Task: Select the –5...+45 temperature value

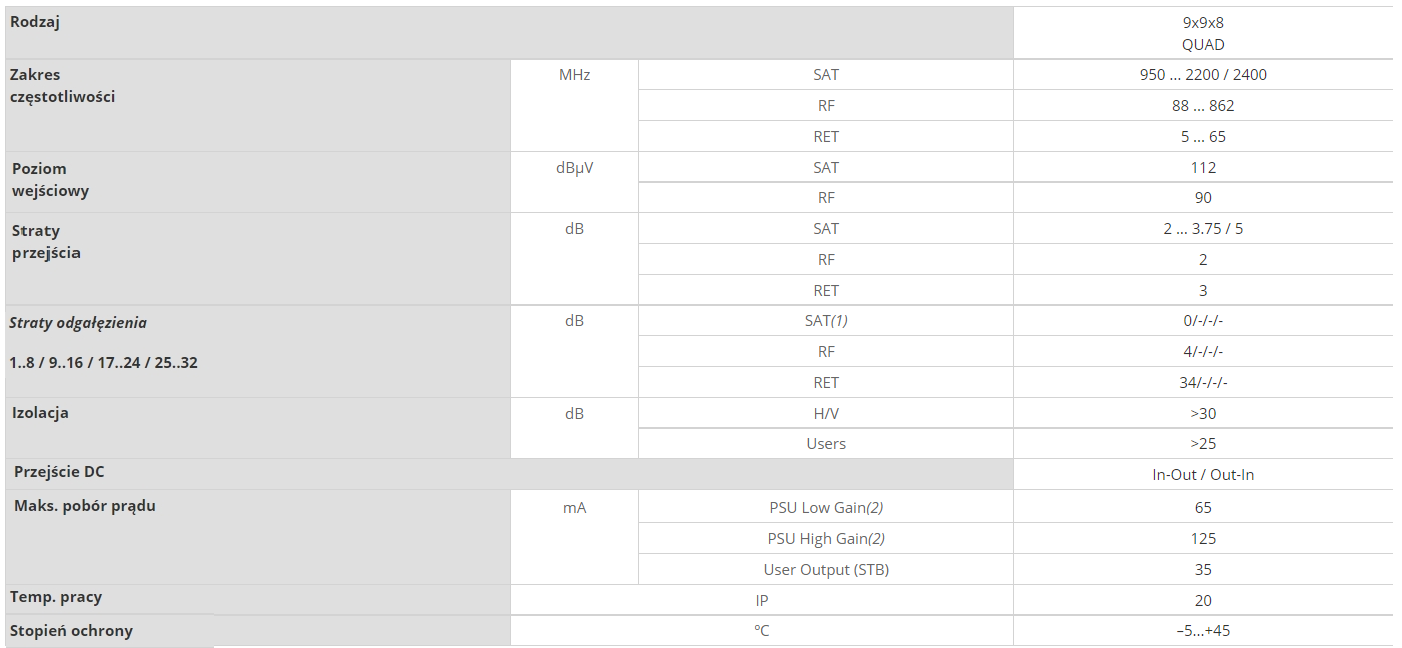Action: click(x=1202, y=631)
